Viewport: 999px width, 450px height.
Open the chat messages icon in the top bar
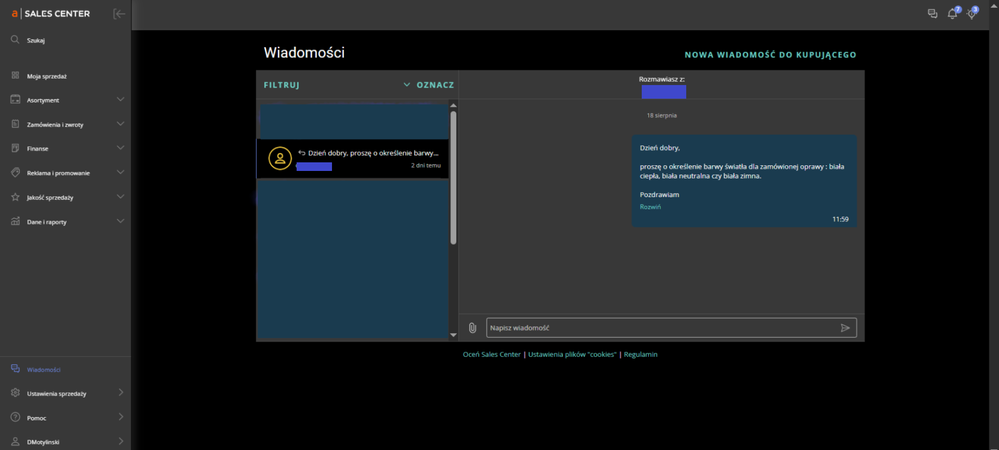[x=932, y=14]
